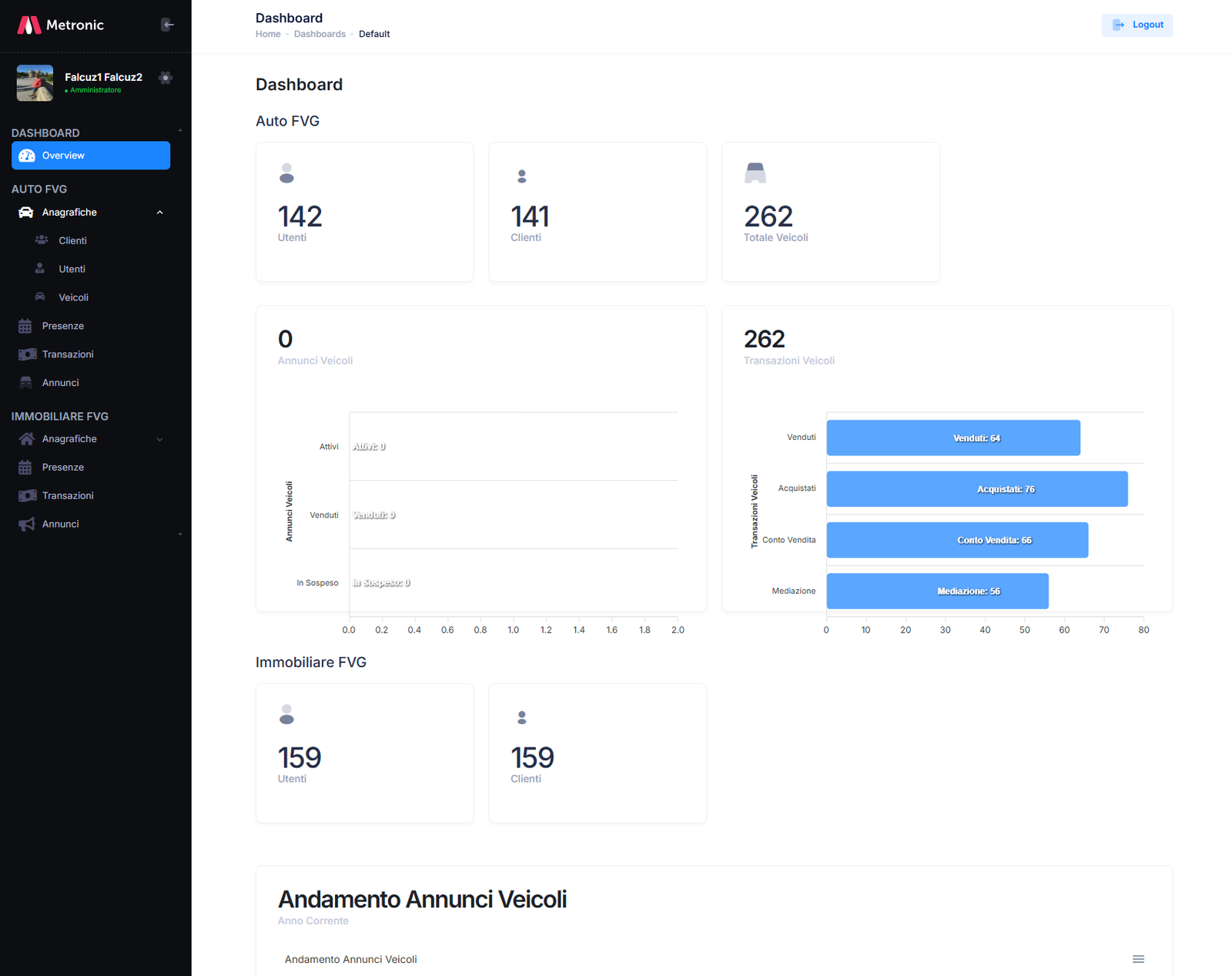Screen dimensions: 1232x976
Task: Click the Auto FVG Transazioni money icon
Action: [27, 354]
